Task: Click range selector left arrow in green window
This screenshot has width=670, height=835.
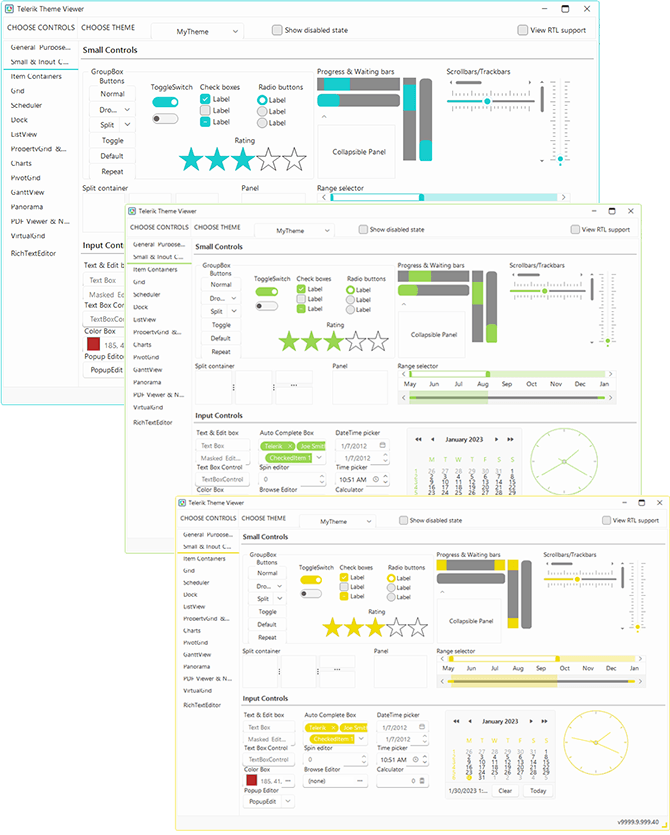Action: pyautogui.click(x=404, y=374)
